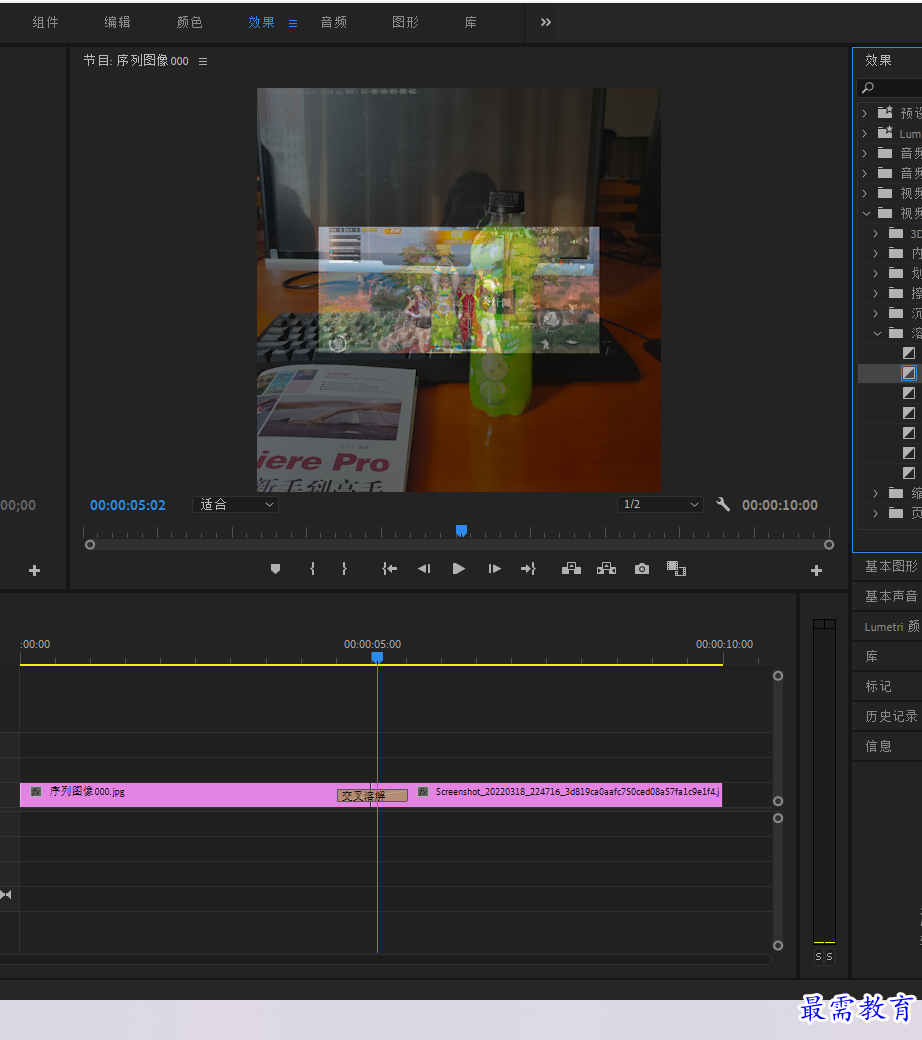Select the highlighted dissolve transition icon
This screenshot has height=1040, width=922.
point(909,373)
